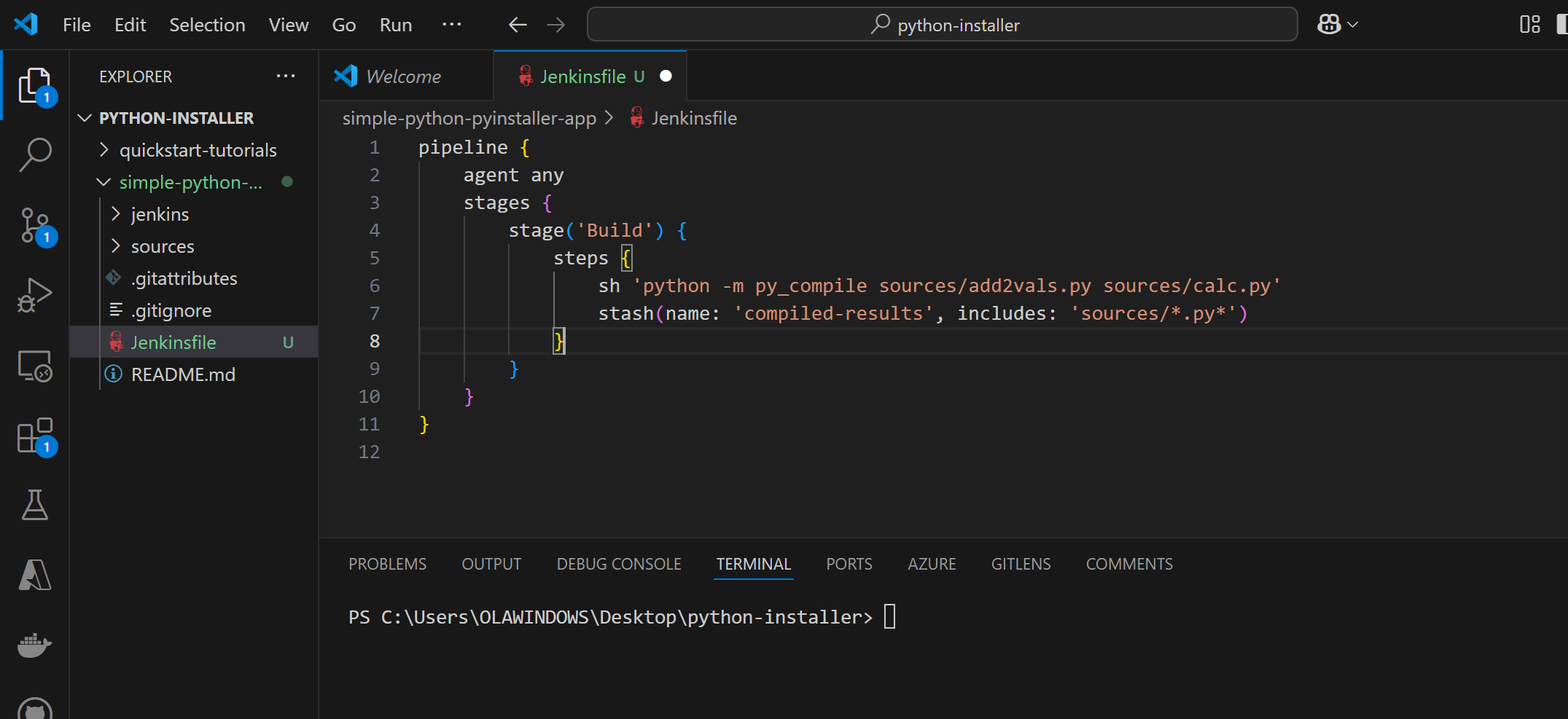Click line number 8 in gutter

click(375, 341)
